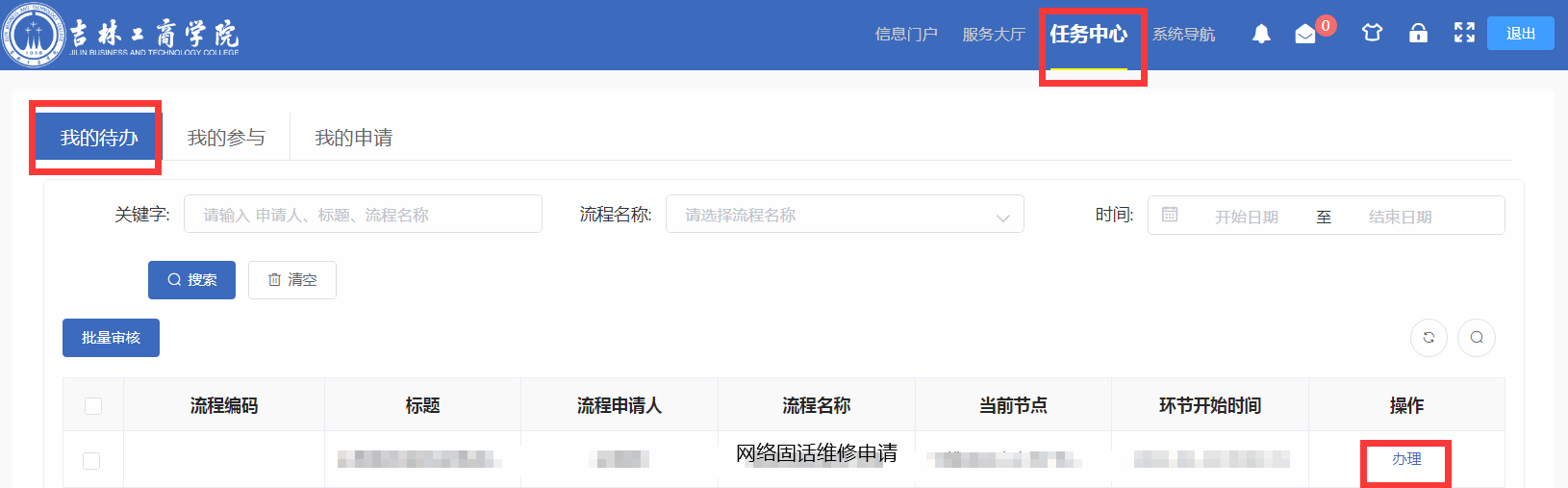Click the circular refresh icon above table
Screen dimensions: 1568x488
(1429, 338)
